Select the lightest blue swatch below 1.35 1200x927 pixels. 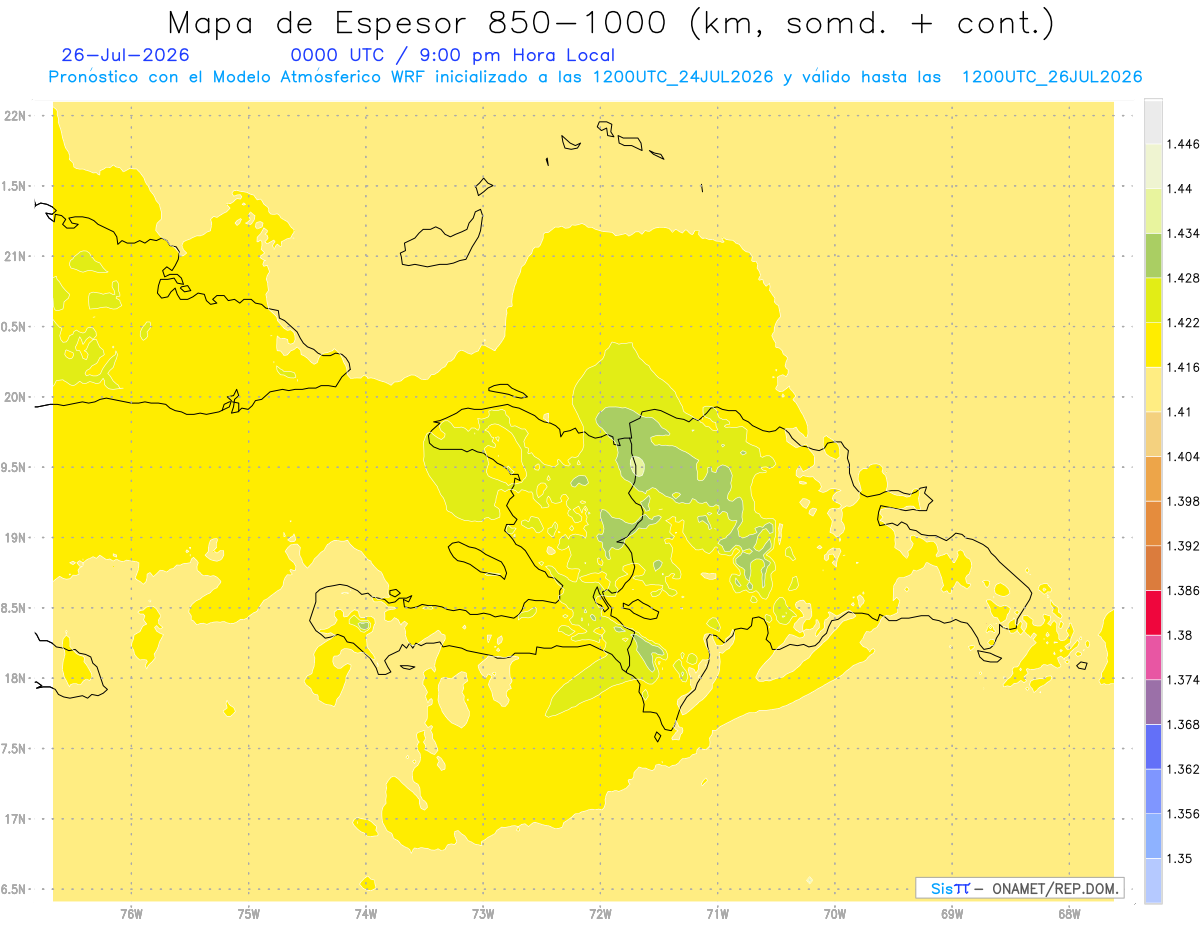[1153, 880]
